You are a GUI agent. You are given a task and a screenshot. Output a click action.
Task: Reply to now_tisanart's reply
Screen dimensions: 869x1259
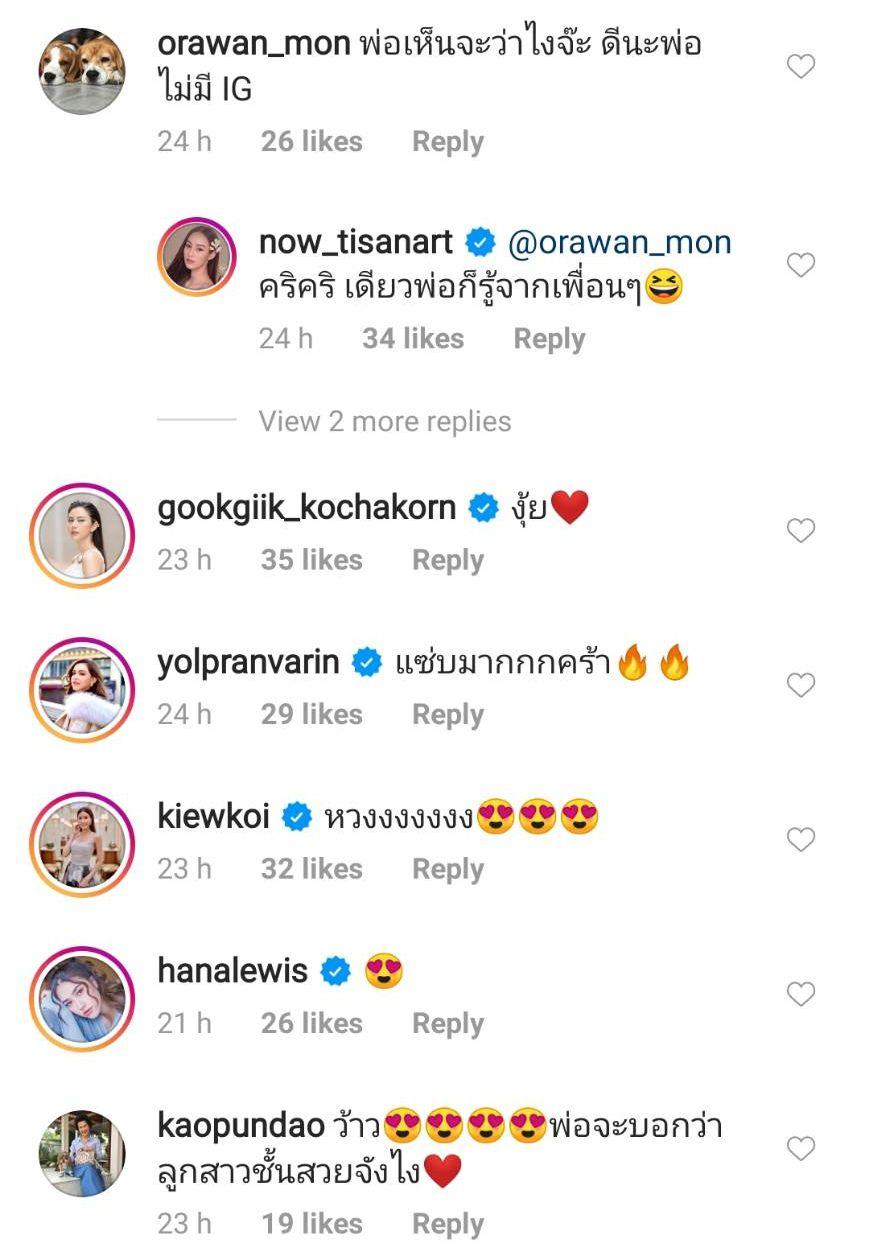click(x=549, y=339)
